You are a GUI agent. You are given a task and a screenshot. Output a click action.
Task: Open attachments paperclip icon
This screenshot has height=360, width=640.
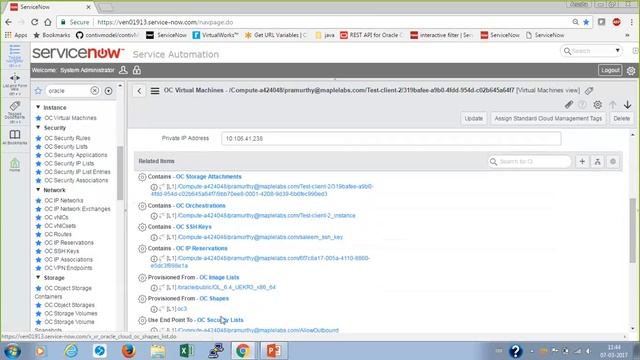[569, 104]
